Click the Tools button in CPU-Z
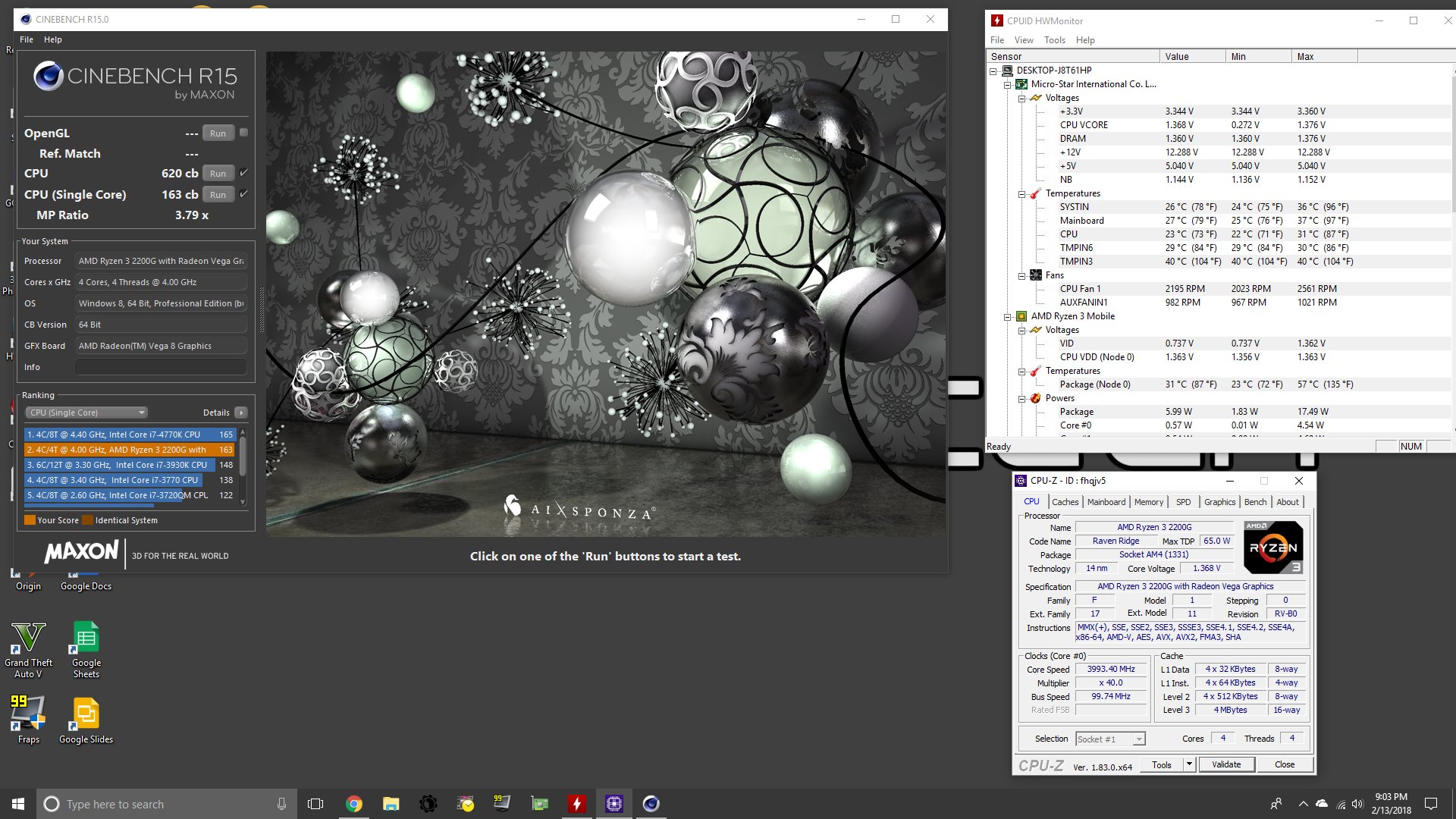 [1162, 764]
